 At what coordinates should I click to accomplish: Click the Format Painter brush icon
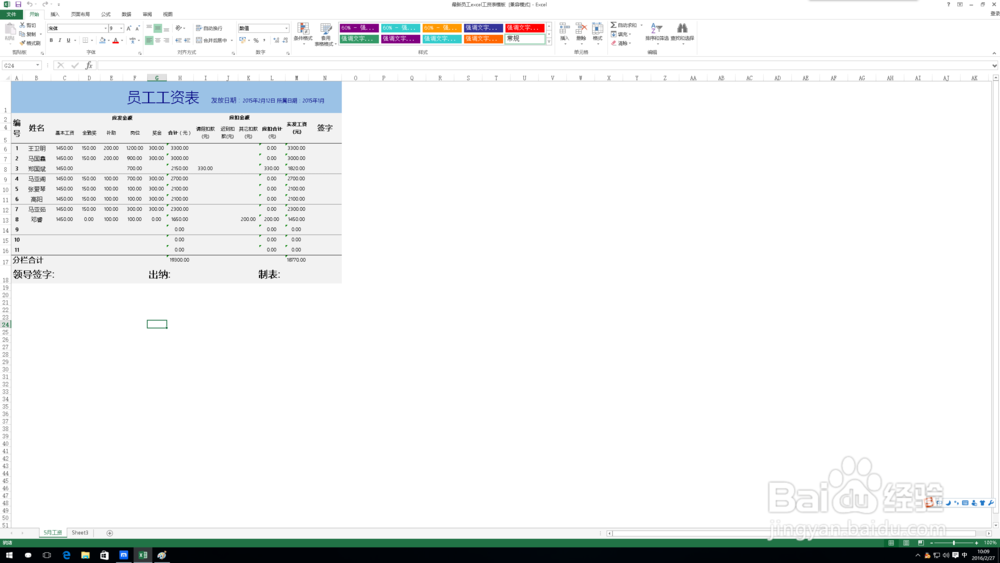click(x=22, y=43)
